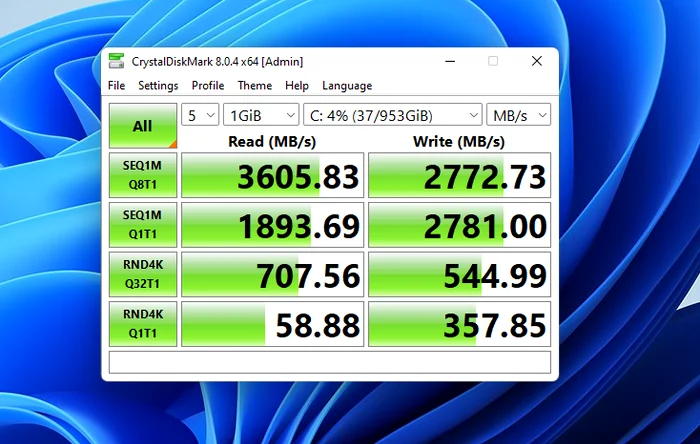700x444 pixels.
Task: Click the CrystalDiskMark app icon in title bar
Action: pyautogui.click(x=116, y=61)
